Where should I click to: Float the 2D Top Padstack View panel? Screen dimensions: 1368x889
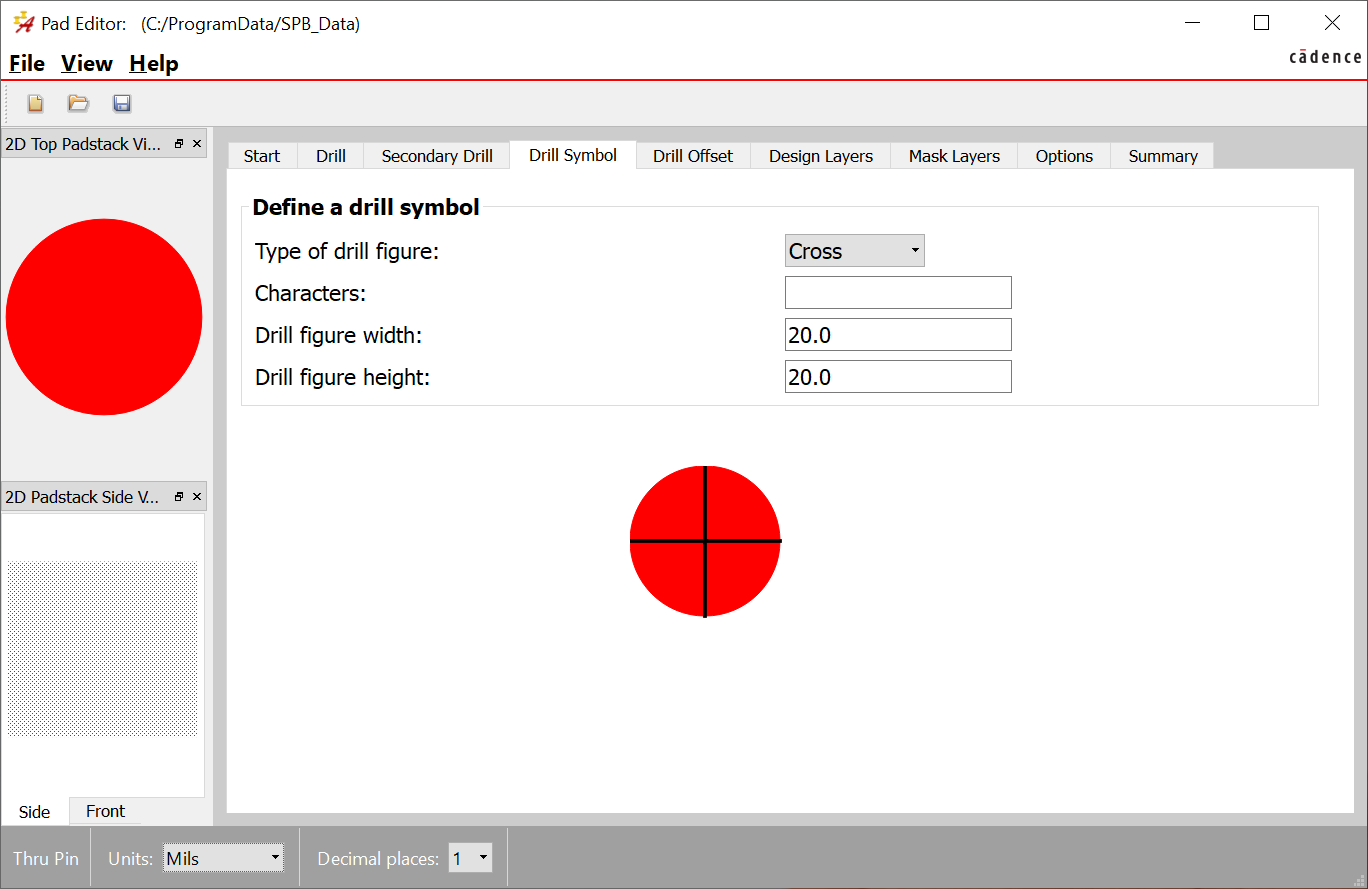[x=179, y=144]
